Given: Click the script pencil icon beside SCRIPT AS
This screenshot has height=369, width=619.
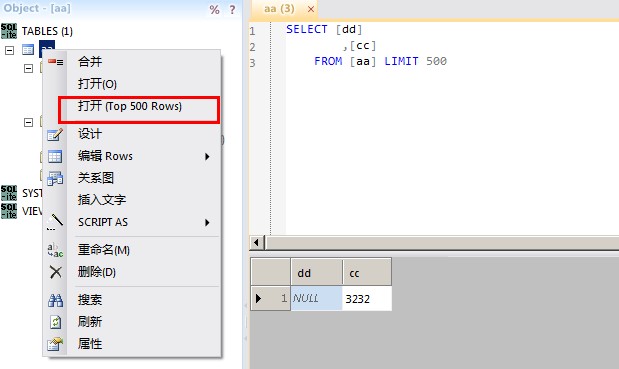Looking at the screenshot, I should [x=55, y=222].
